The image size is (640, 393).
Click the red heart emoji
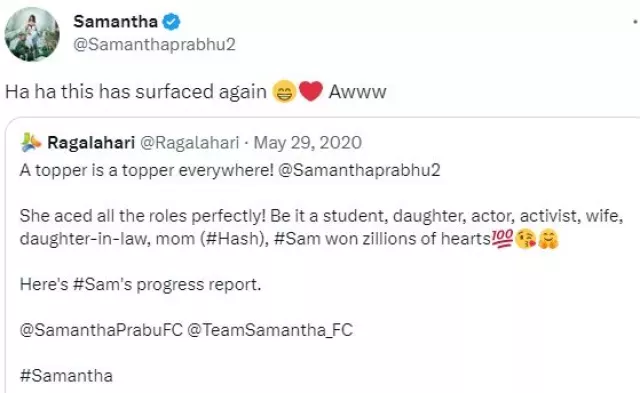click(311, 91)
